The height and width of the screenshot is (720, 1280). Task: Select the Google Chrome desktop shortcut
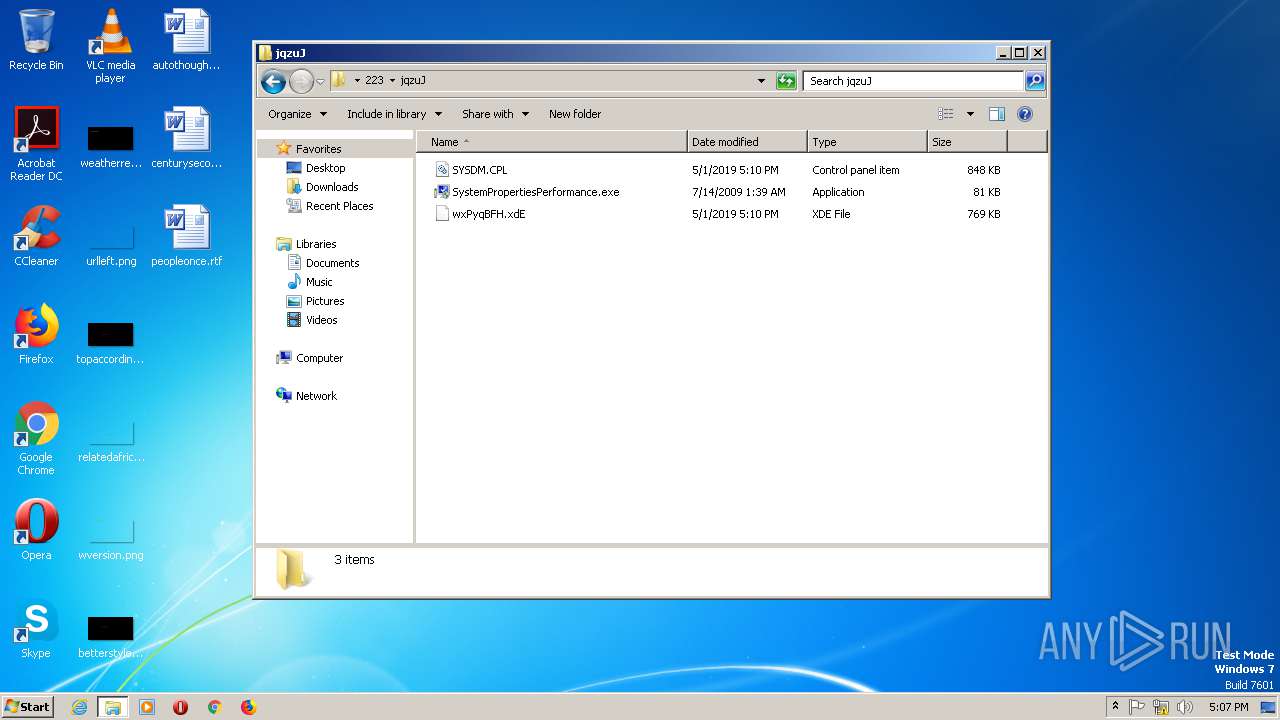click(x=36, y=438)
